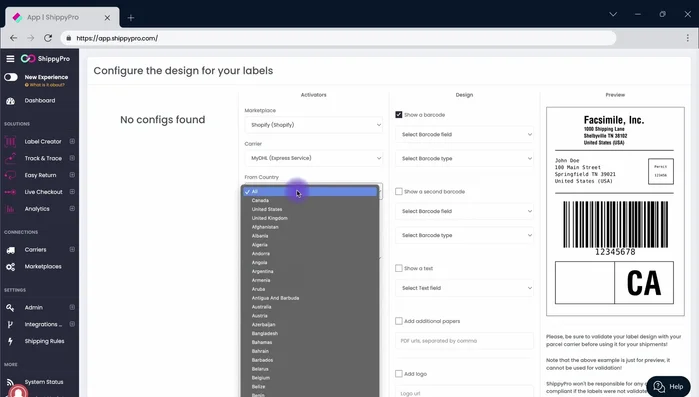Viewport: 699px width, 397px height.
Task: Uncheck Show a barcode
Action: [399, 115]
